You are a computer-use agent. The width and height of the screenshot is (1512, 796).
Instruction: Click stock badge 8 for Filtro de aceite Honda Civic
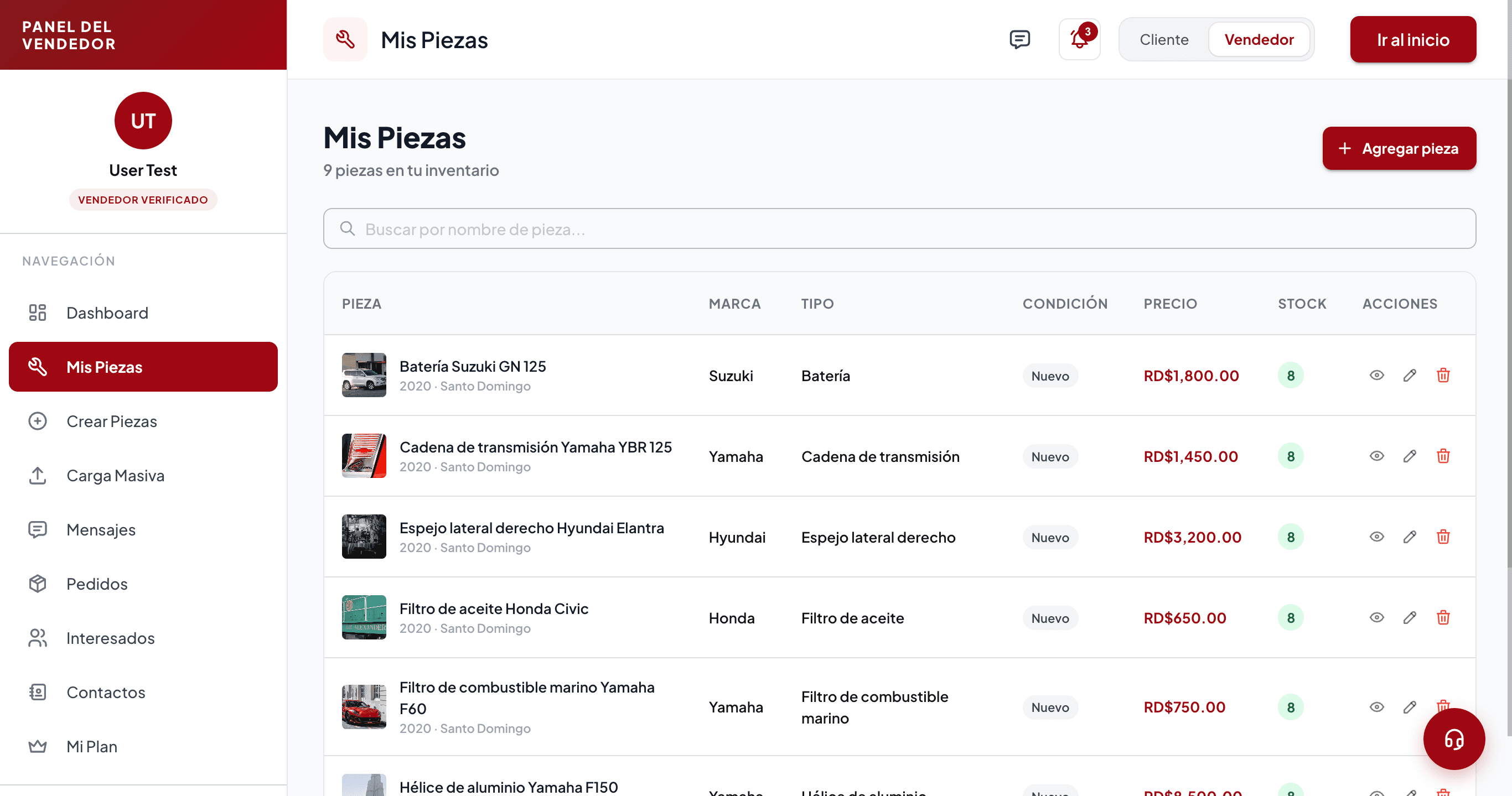coord(1290,618)
